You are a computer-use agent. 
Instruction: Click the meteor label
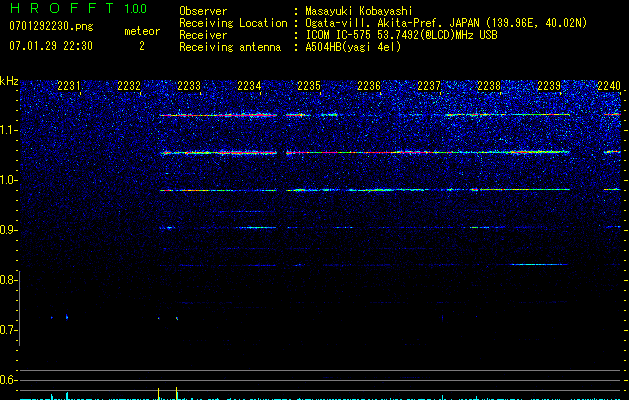(x=142, y=31)
